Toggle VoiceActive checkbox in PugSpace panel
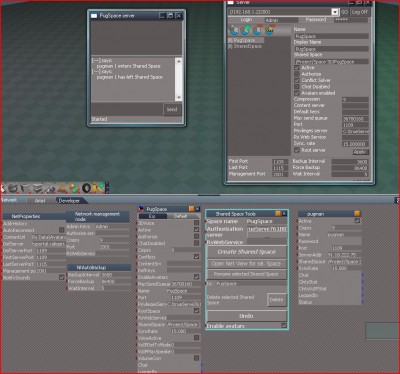Image resolution: width=400 pixels, height=374 pixels. point(197,338)
